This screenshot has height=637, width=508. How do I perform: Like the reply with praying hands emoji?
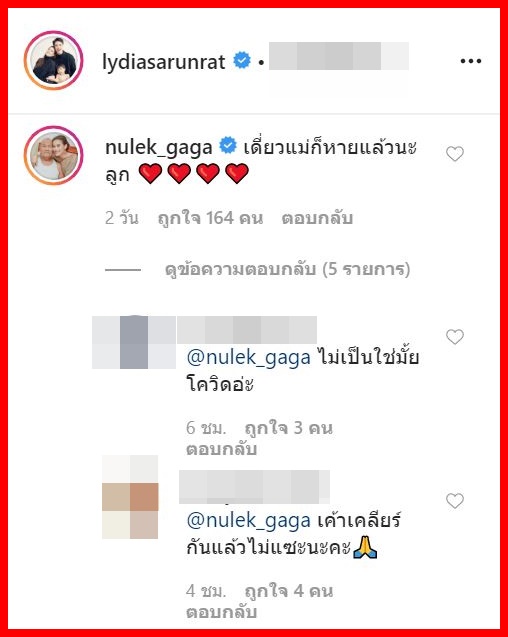tap(455, 500)
